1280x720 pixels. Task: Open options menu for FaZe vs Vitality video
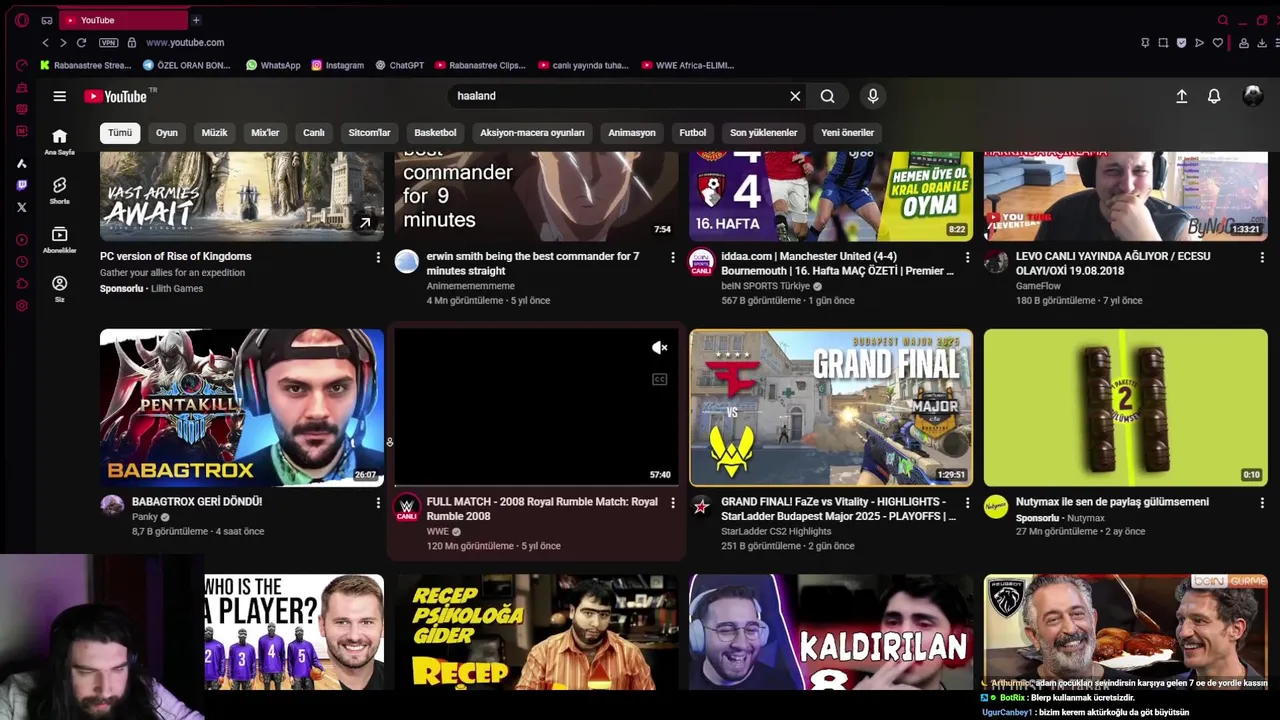pos(967,503)
